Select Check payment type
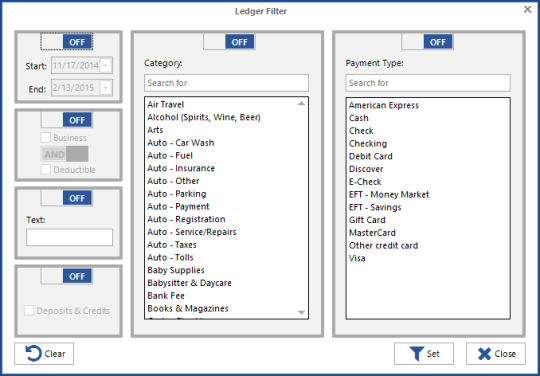This screenshot has width=540, height=376. pos(428,130)
